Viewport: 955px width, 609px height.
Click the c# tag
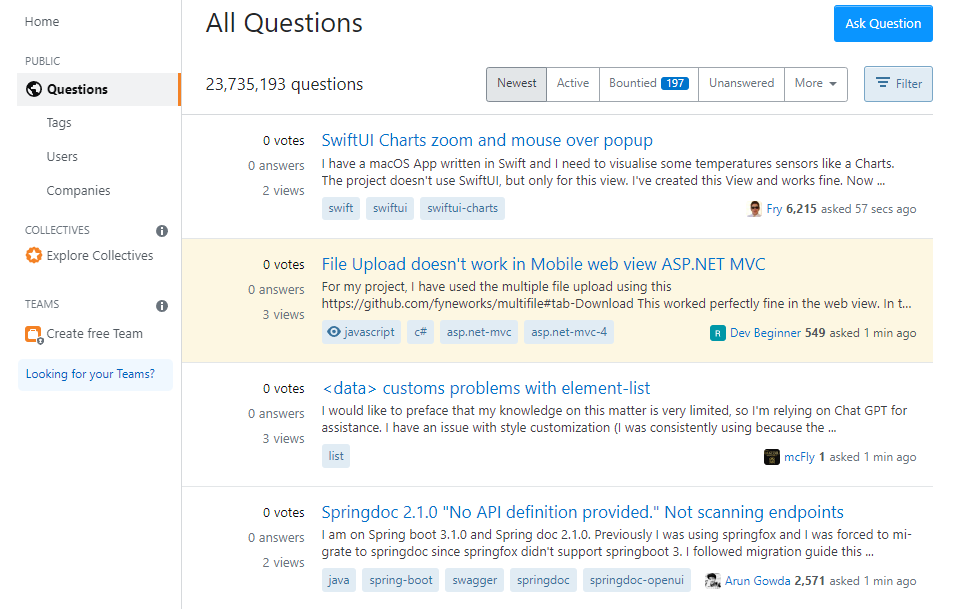click(421, 333)
